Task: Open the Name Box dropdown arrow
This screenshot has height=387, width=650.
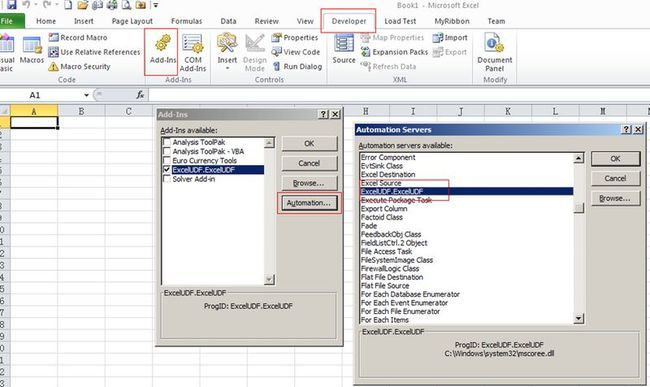Action: click(86, 95)
